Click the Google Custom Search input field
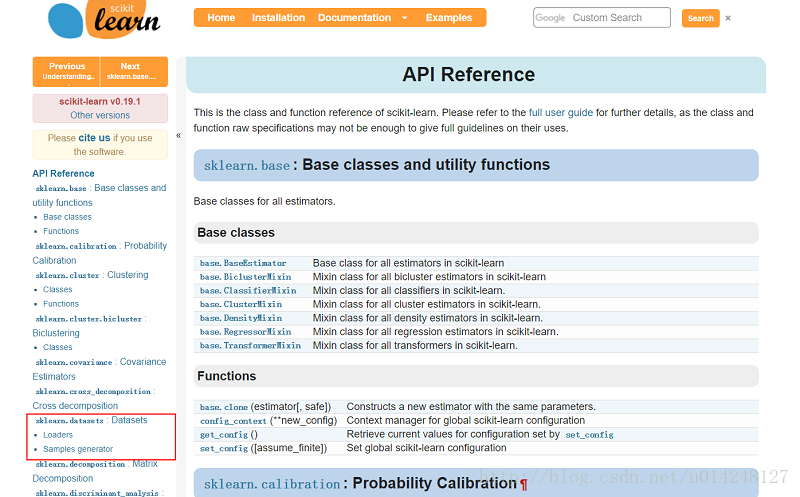Screen dimensions: 800x497 602,18
